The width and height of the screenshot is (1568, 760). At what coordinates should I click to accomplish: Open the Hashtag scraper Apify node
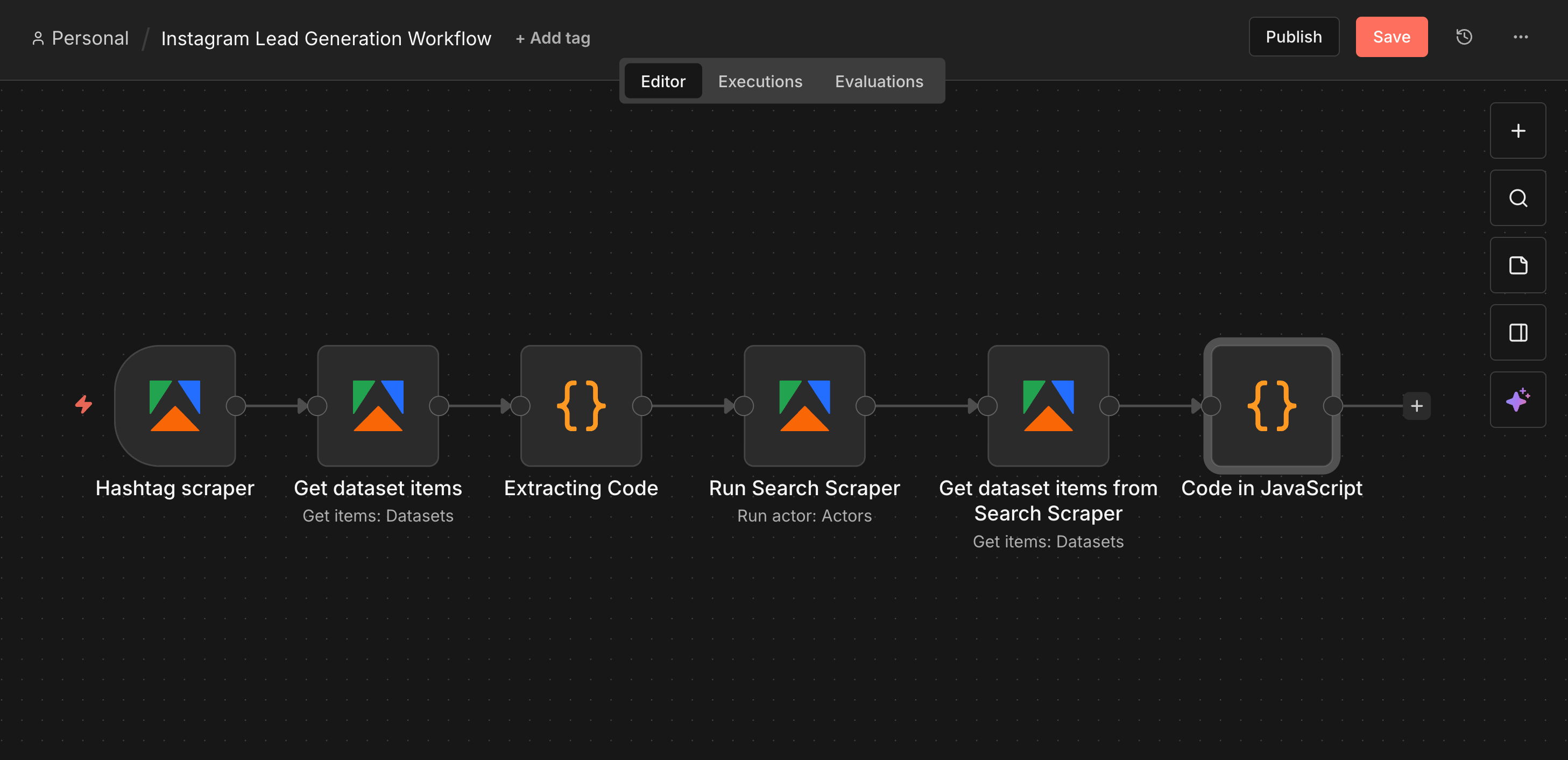click(175, 406)
